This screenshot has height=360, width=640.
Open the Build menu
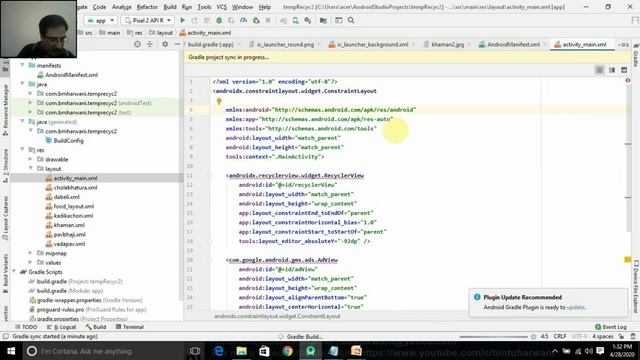(x=170, y=7)
